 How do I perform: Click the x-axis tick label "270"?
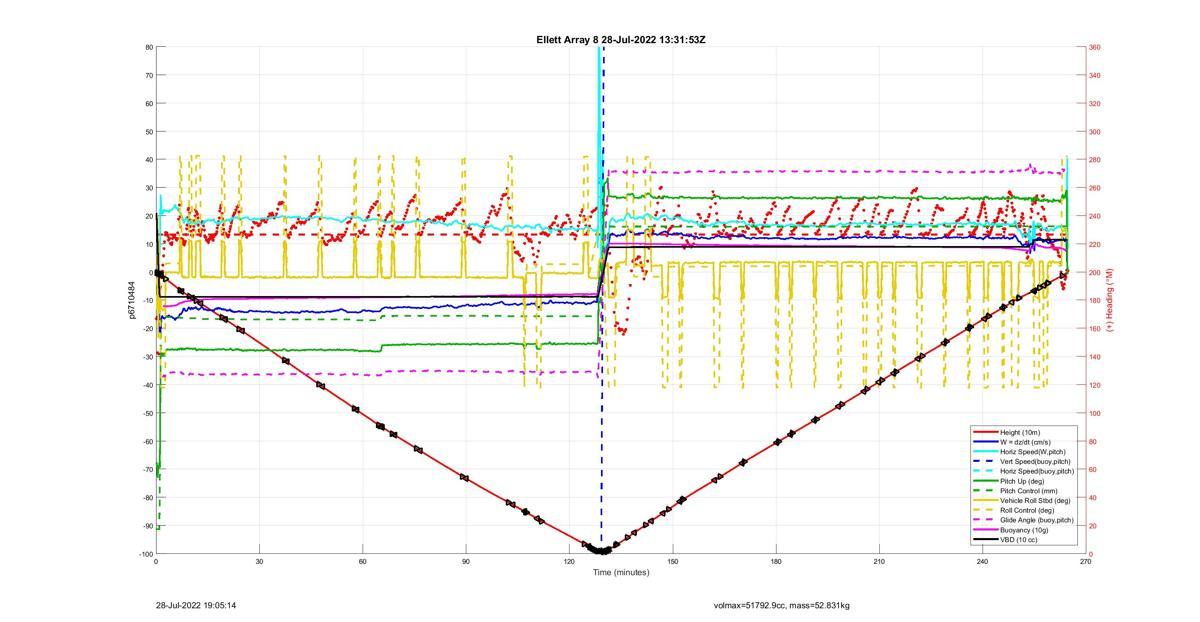tap(1086, 562)
